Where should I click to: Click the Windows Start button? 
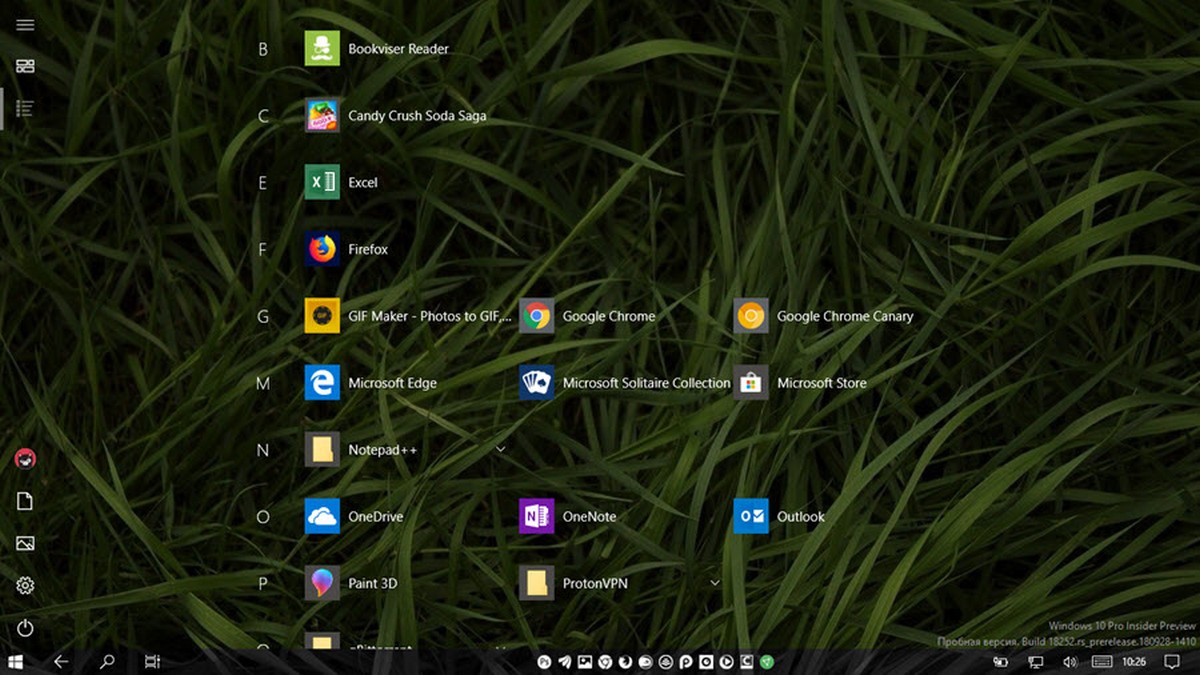[16, 661]
